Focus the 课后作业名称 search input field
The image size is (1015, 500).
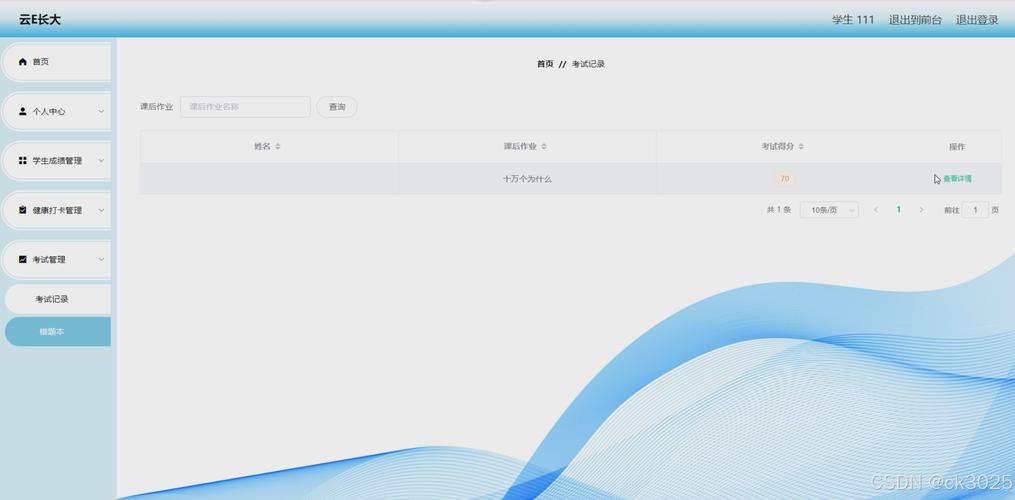click(245, 107)
